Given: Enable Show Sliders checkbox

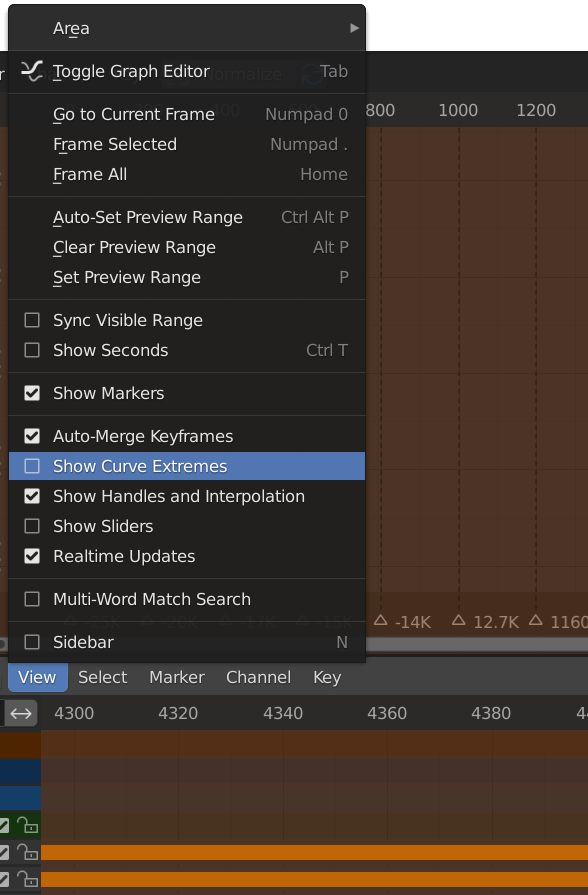Looking at the screenshot, I should (x=32, y=526).
